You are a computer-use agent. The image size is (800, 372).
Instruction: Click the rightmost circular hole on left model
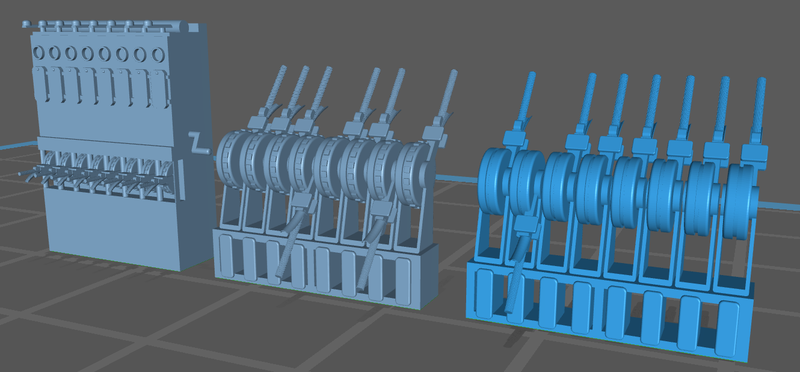click(158, 54)
